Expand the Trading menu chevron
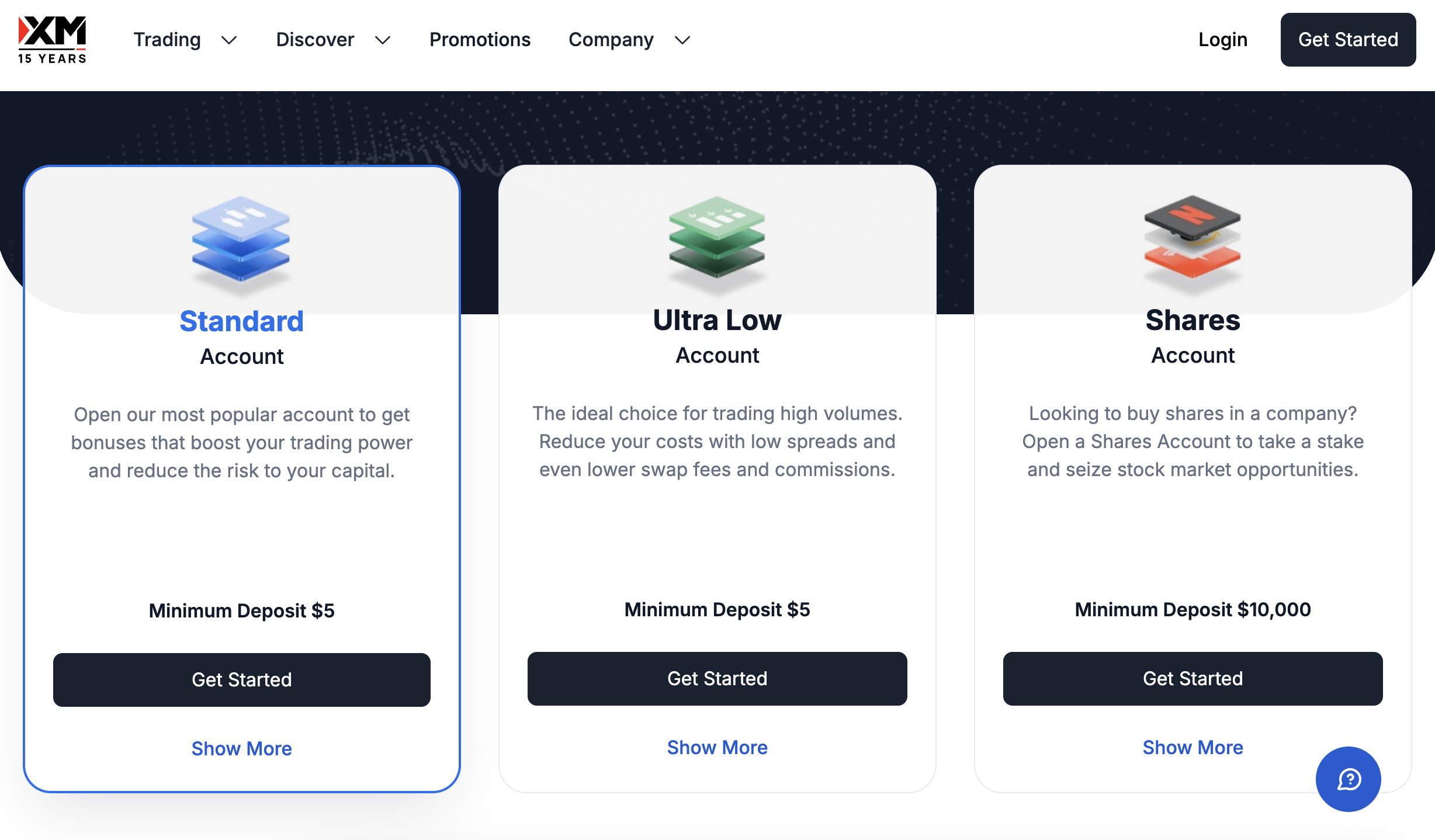This screenshot has height=840, width=1435. tap(229, 40)
